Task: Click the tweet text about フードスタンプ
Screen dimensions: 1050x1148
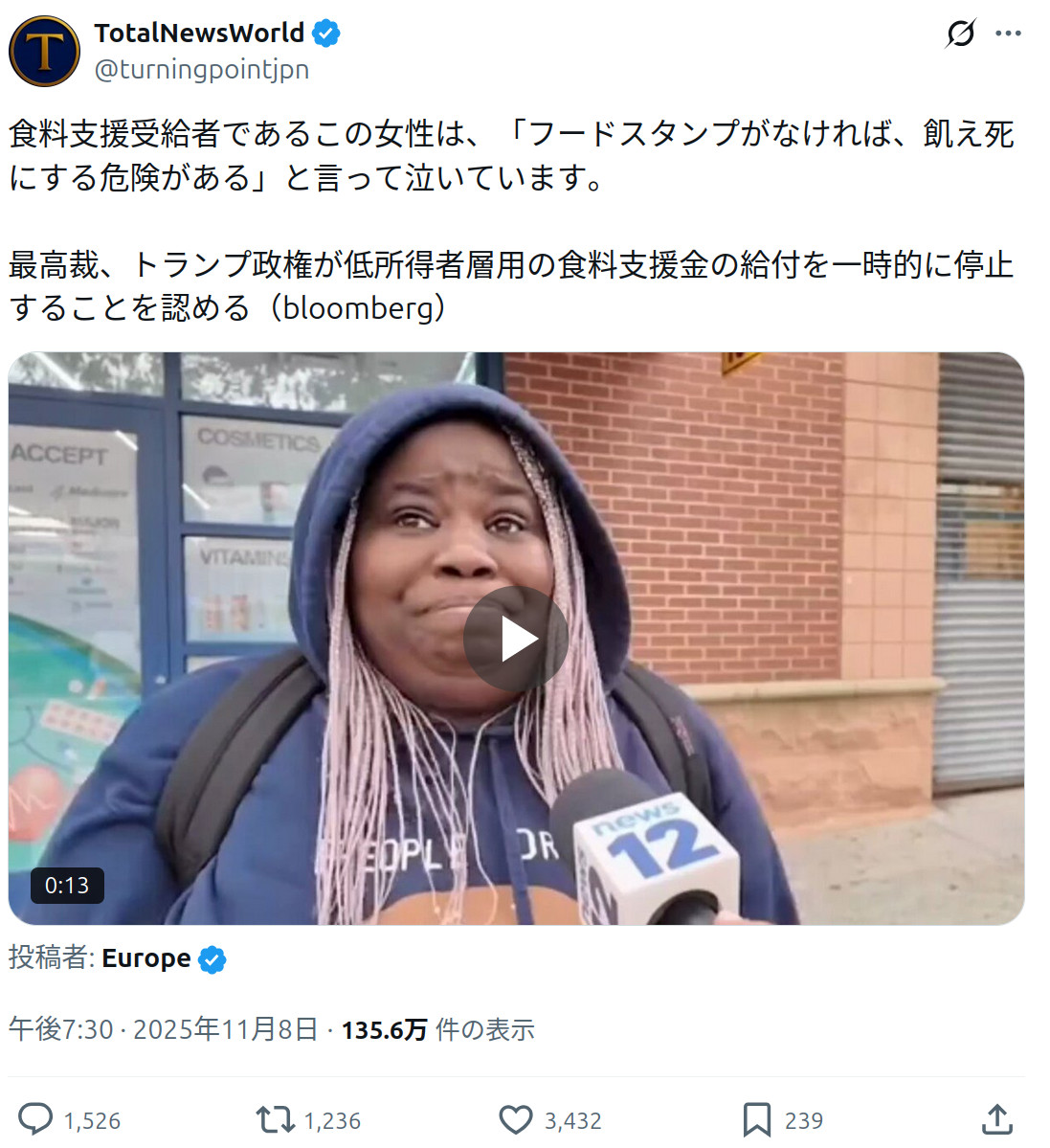Action: (511, 155)
